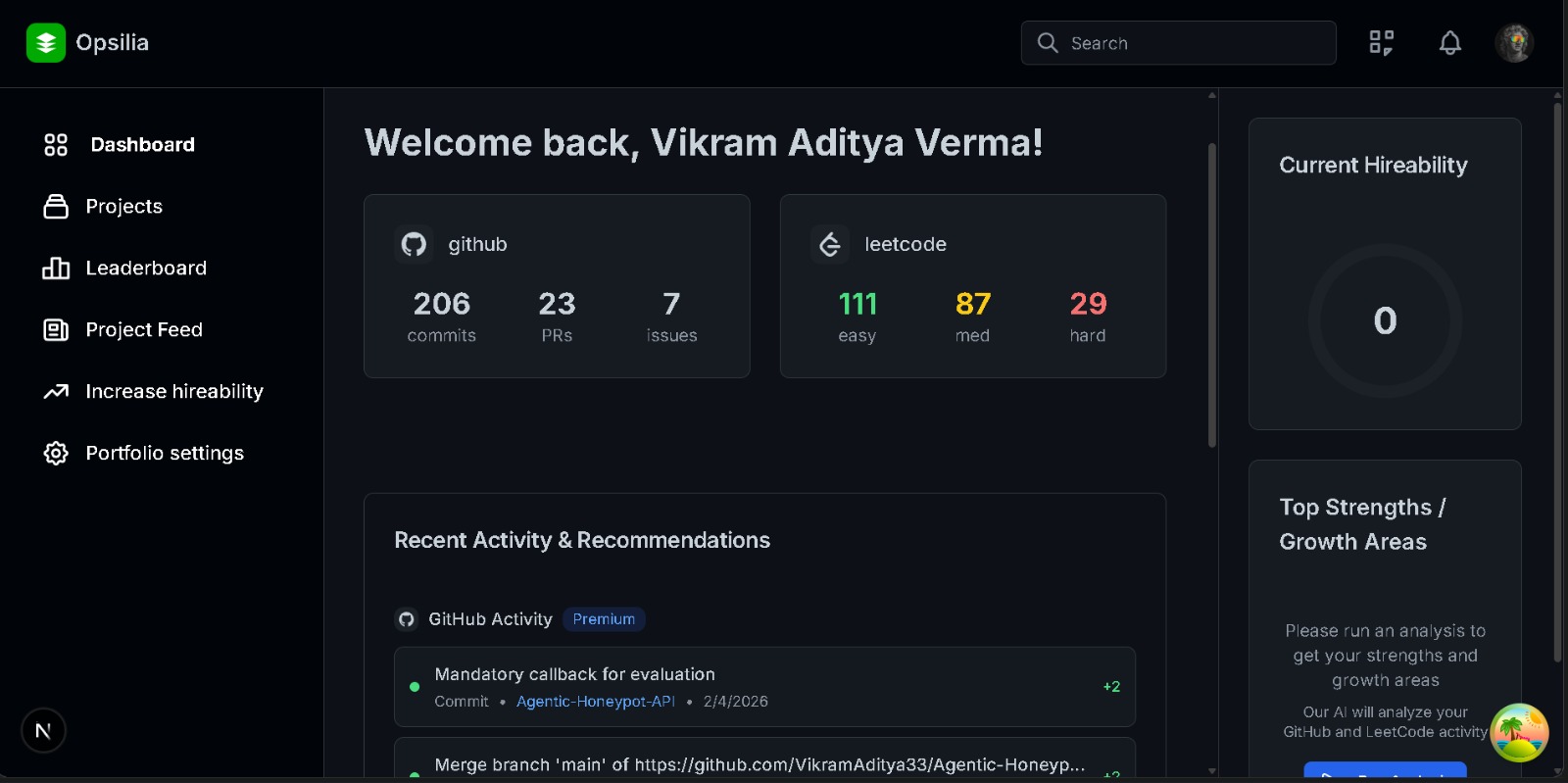Click the GitHub icon in stats card
Viewport: 1568px width, 783px height.
(414, 244)
